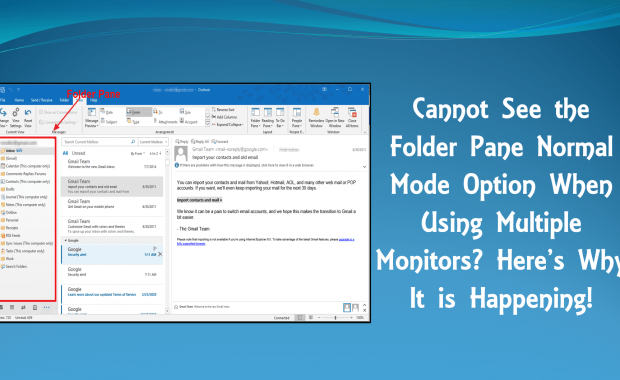
Task: Open the People Pane dropdown
Action: click(297, 117)
